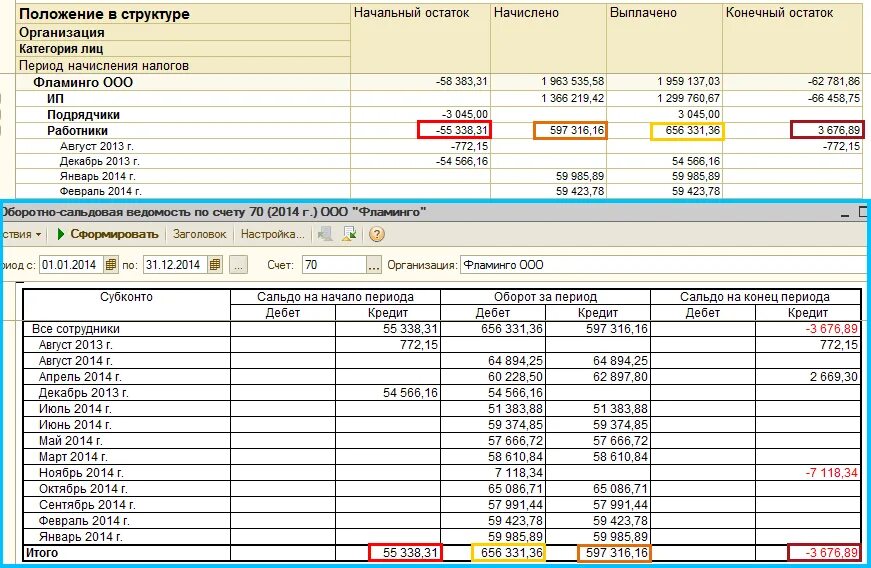This screenshot has width=871, height=568.
Task: Open the Действия dropdown menu
Action: click(x=21, y=234)
